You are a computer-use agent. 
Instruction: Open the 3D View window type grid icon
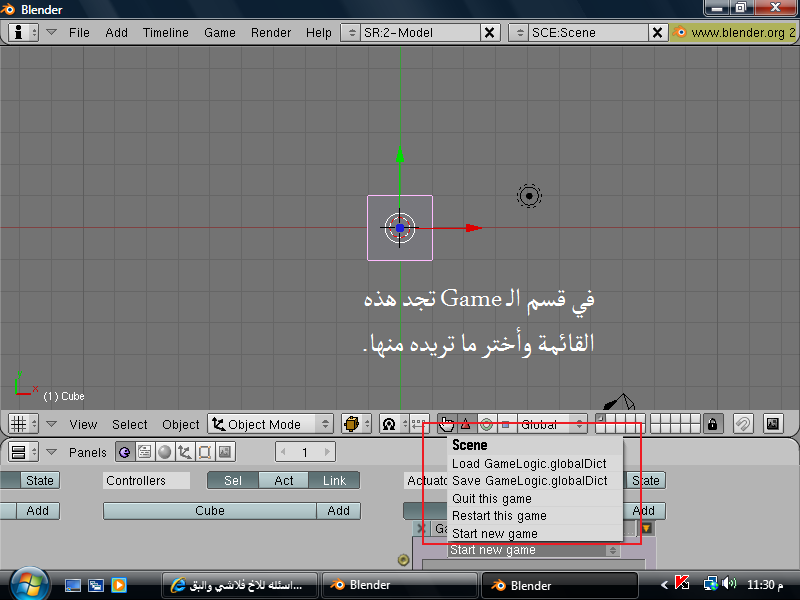[23, 424]
